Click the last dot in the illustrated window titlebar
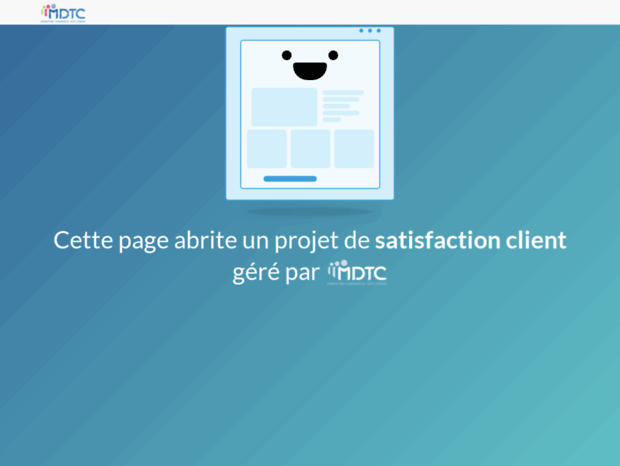Image resolution: width=620 pixels, height=466 pixels. click(379, 31)
